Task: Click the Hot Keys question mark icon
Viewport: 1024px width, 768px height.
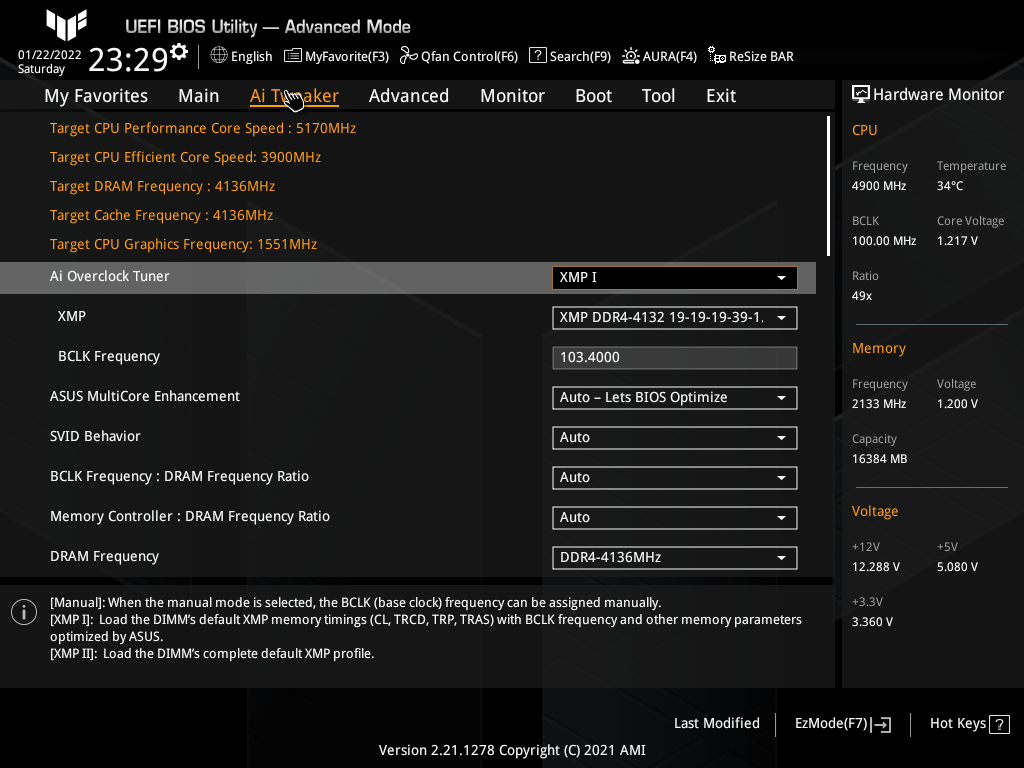Action: (x=999, y=724)
